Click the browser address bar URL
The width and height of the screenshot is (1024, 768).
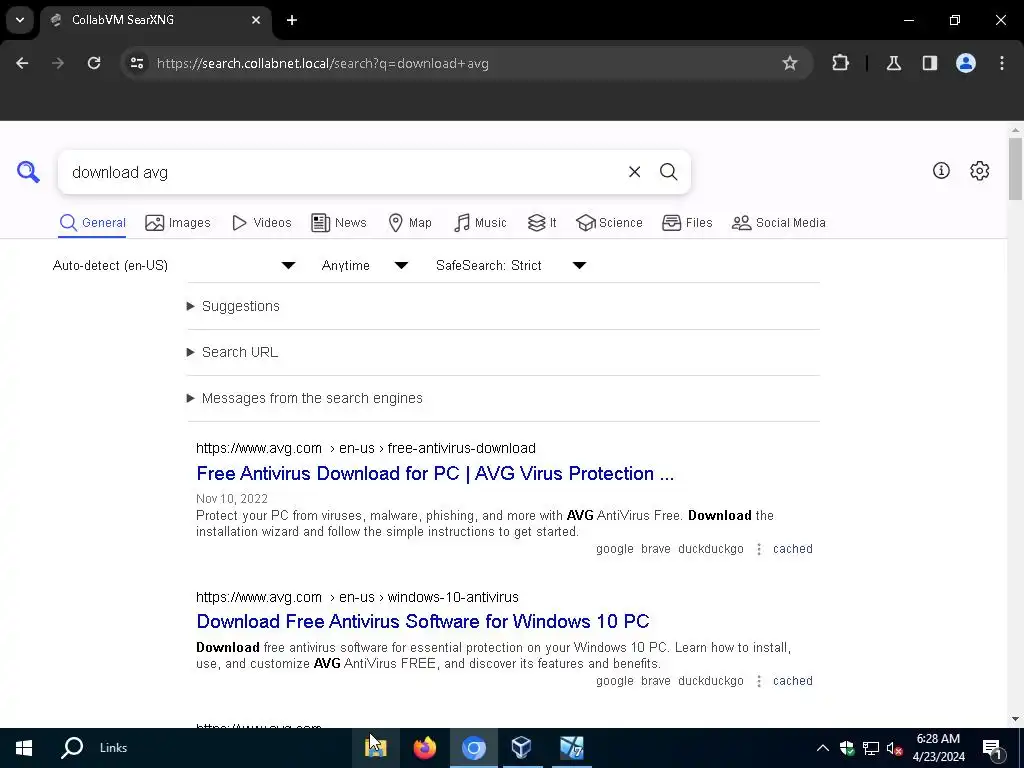pos(323,63)
